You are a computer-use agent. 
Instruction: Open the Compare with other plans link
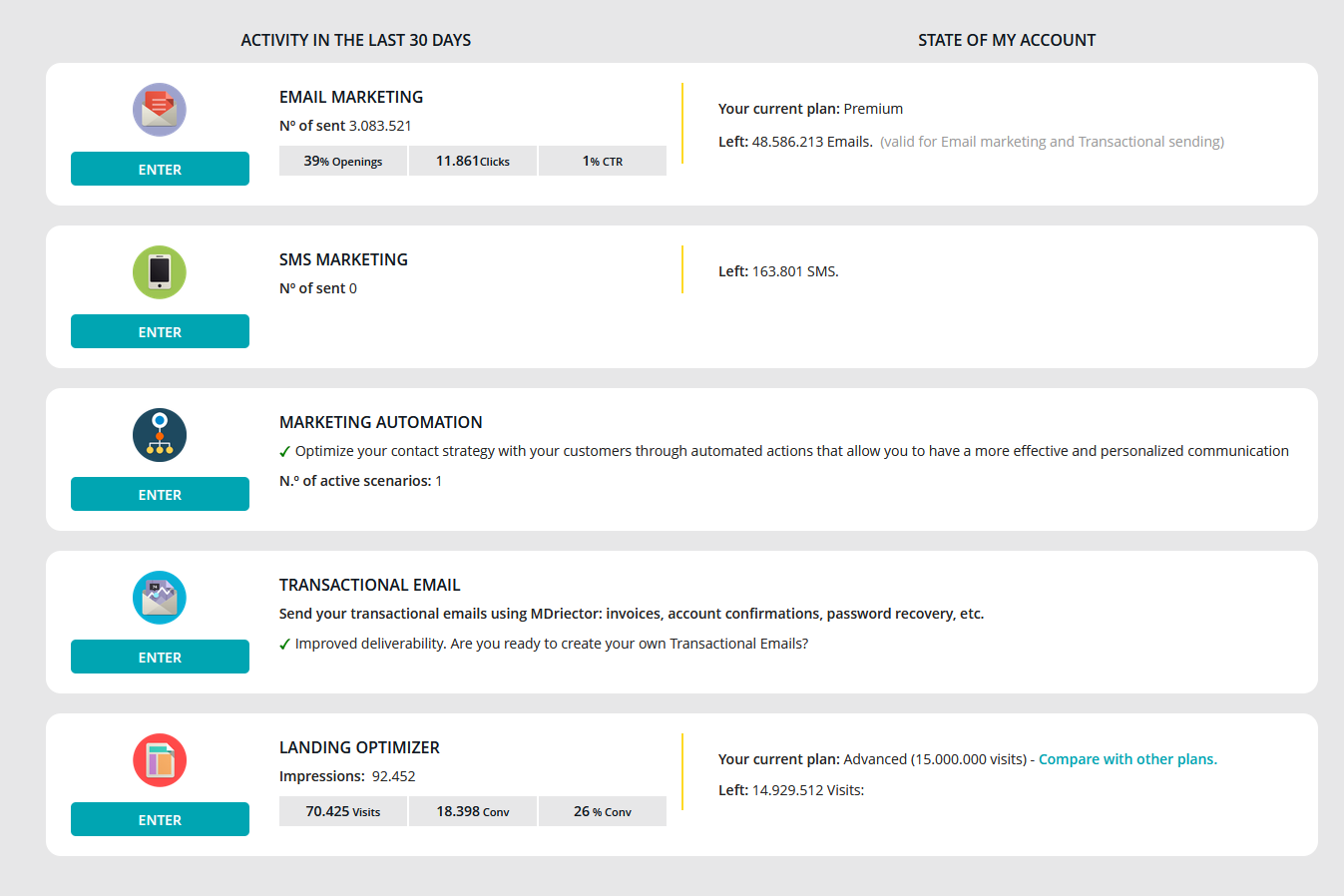coord(1127,759)
